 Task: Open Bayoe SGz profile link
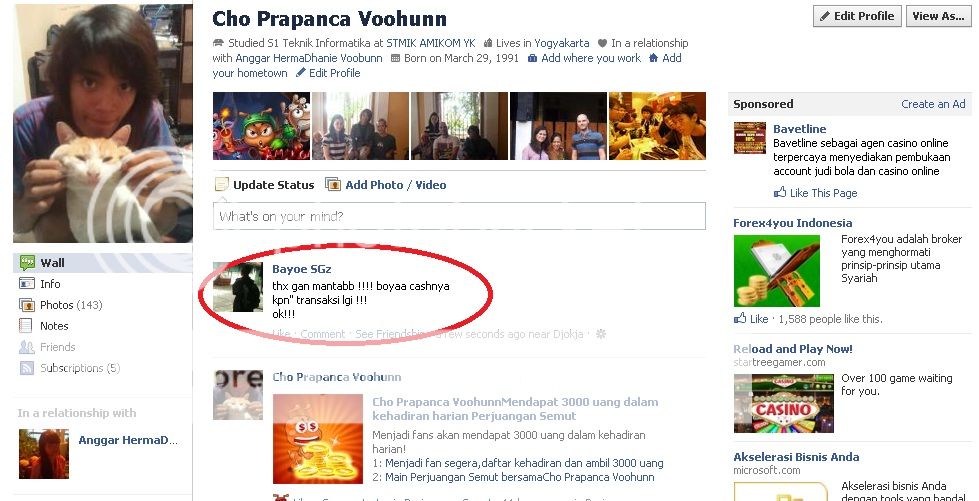[302, 269]
